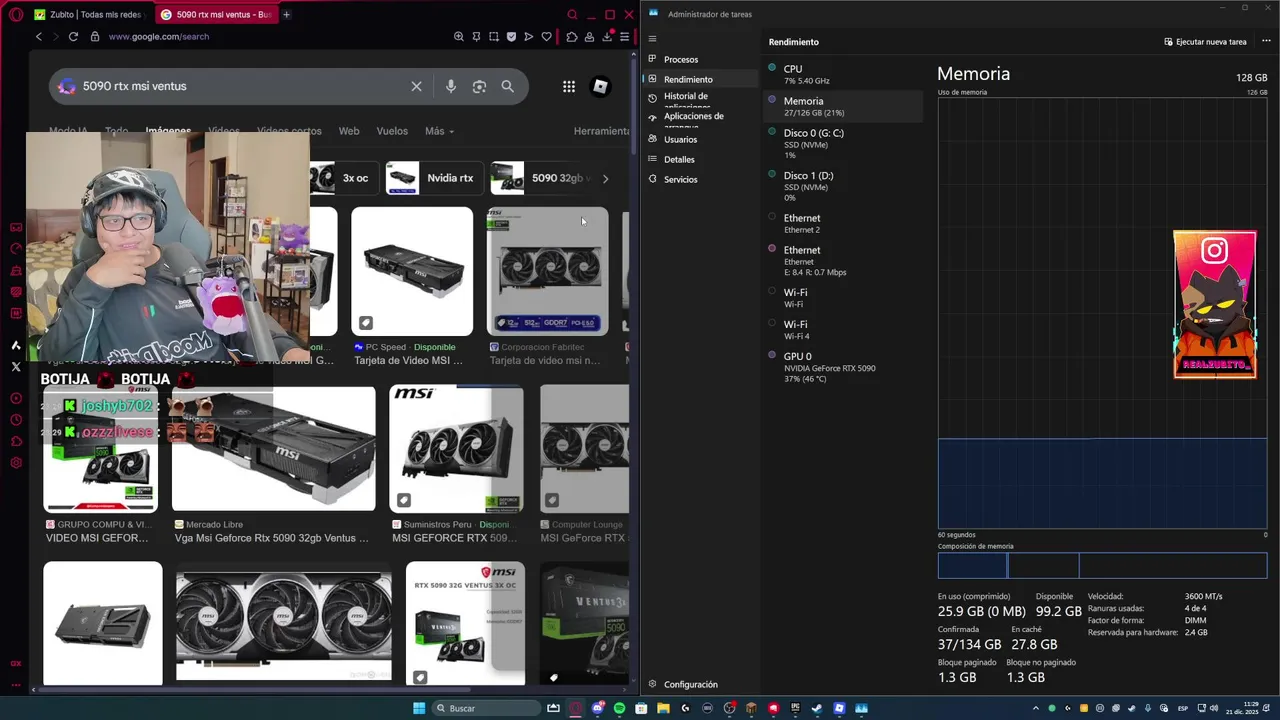Open Steam from the taskbar
Viewport: 1280px width, 720px height.
click(817, 708)
